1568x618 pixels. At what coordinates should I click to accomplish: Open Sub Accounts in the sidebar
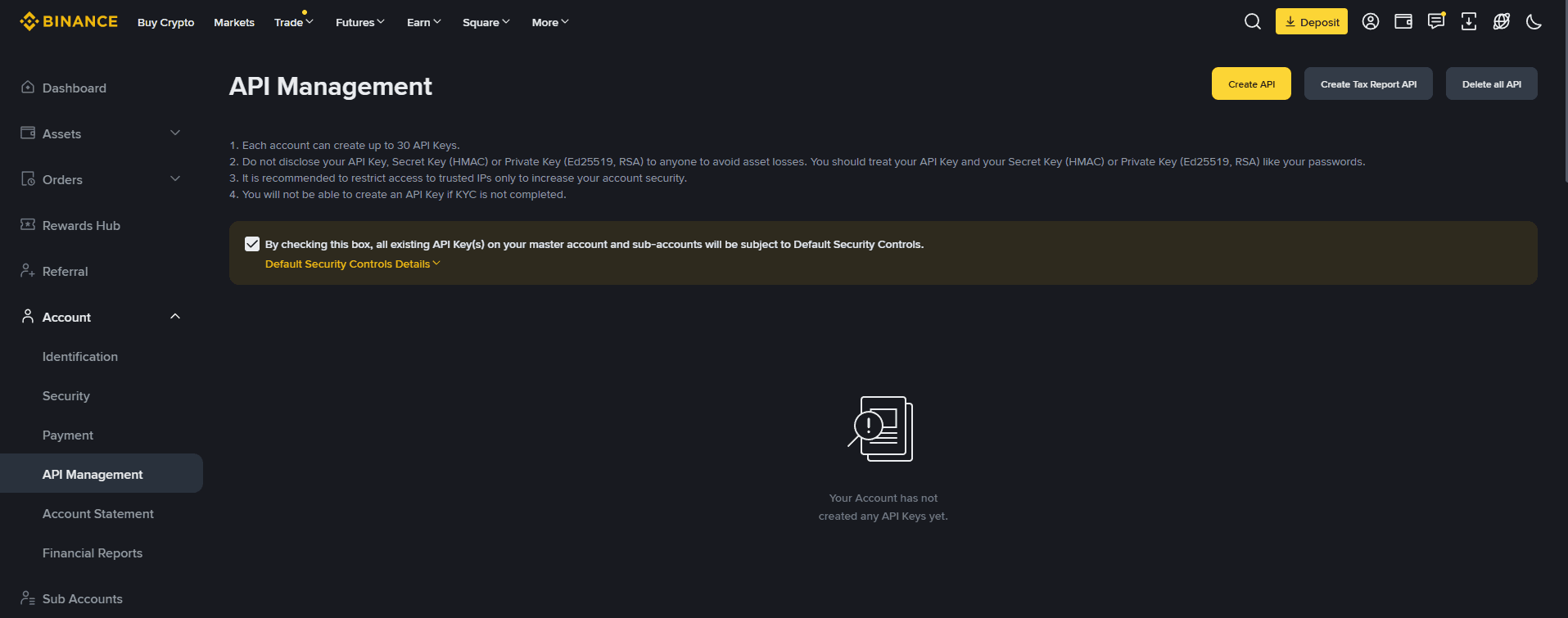[x=83, y=598]
